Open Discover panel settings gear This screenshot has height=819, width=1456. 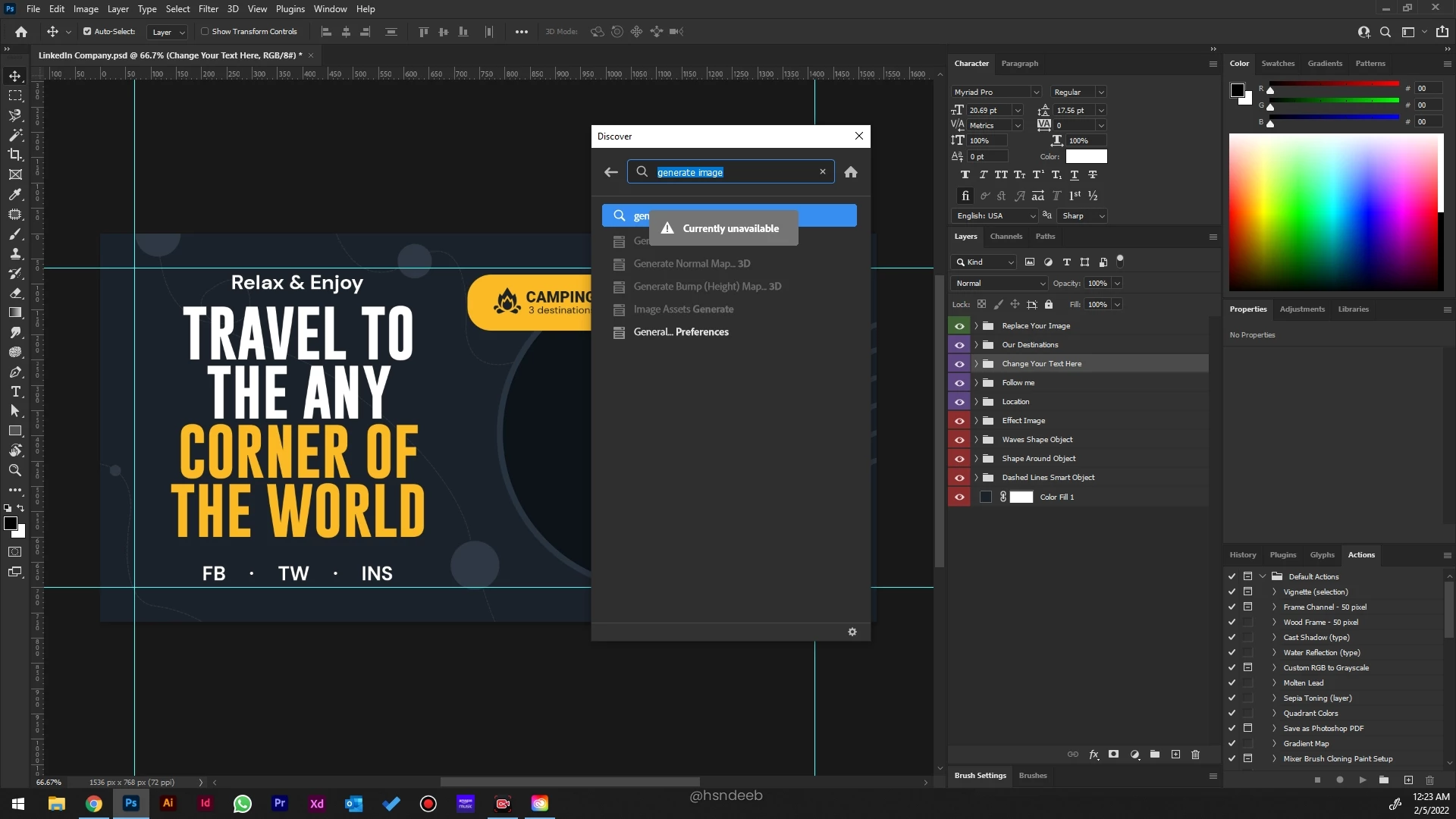[x=852, y=632]
